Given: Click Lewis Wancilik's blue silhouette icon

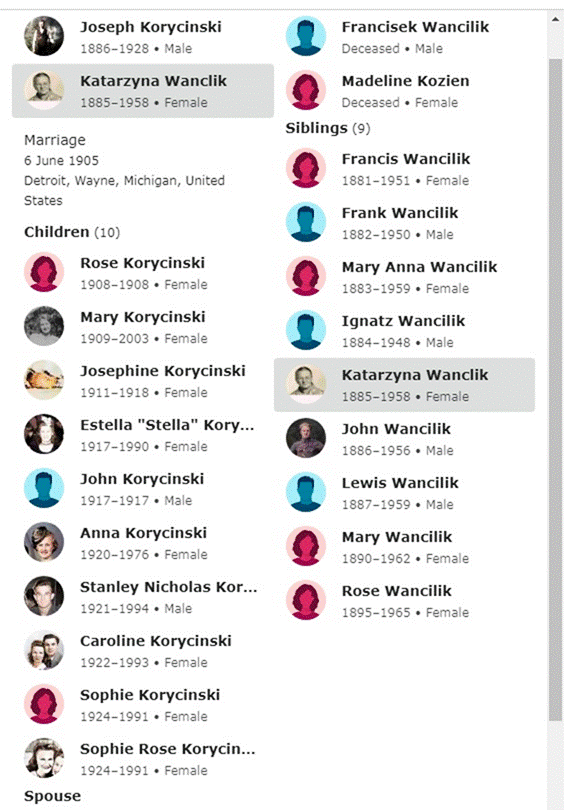Looking at the screenshot, I should tap(306, 492).
